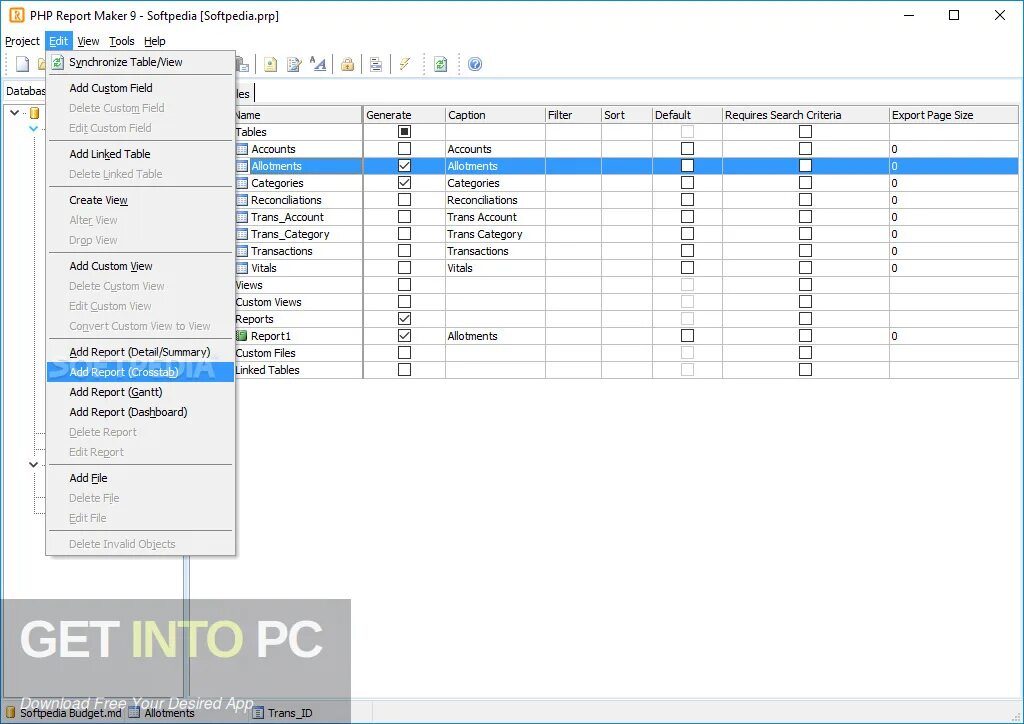Click the 'Reconciliations' caption cell

tap(495, 200)
